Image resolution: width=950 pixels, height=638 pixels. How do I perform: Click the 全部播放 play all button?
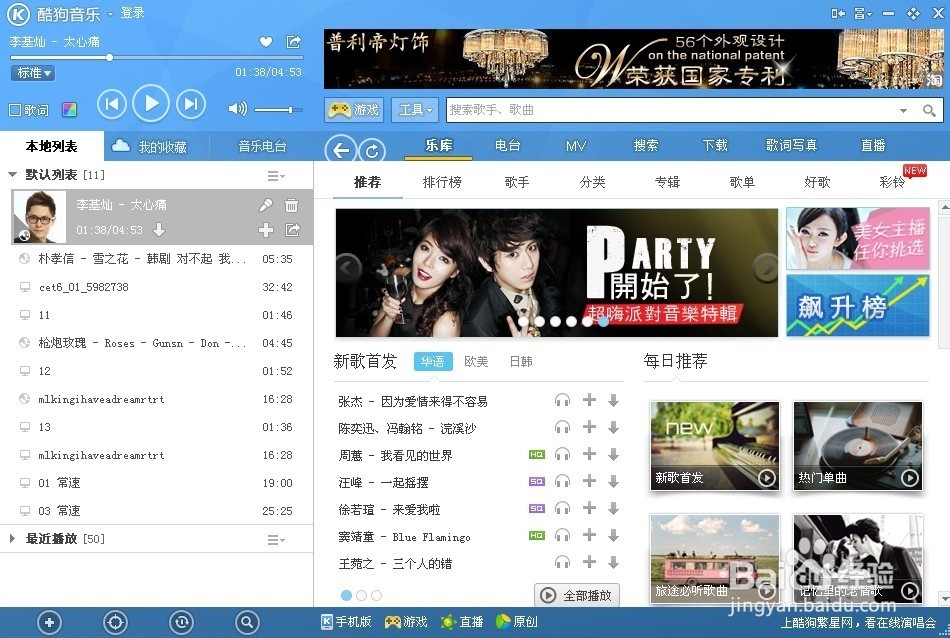[577, 596]
